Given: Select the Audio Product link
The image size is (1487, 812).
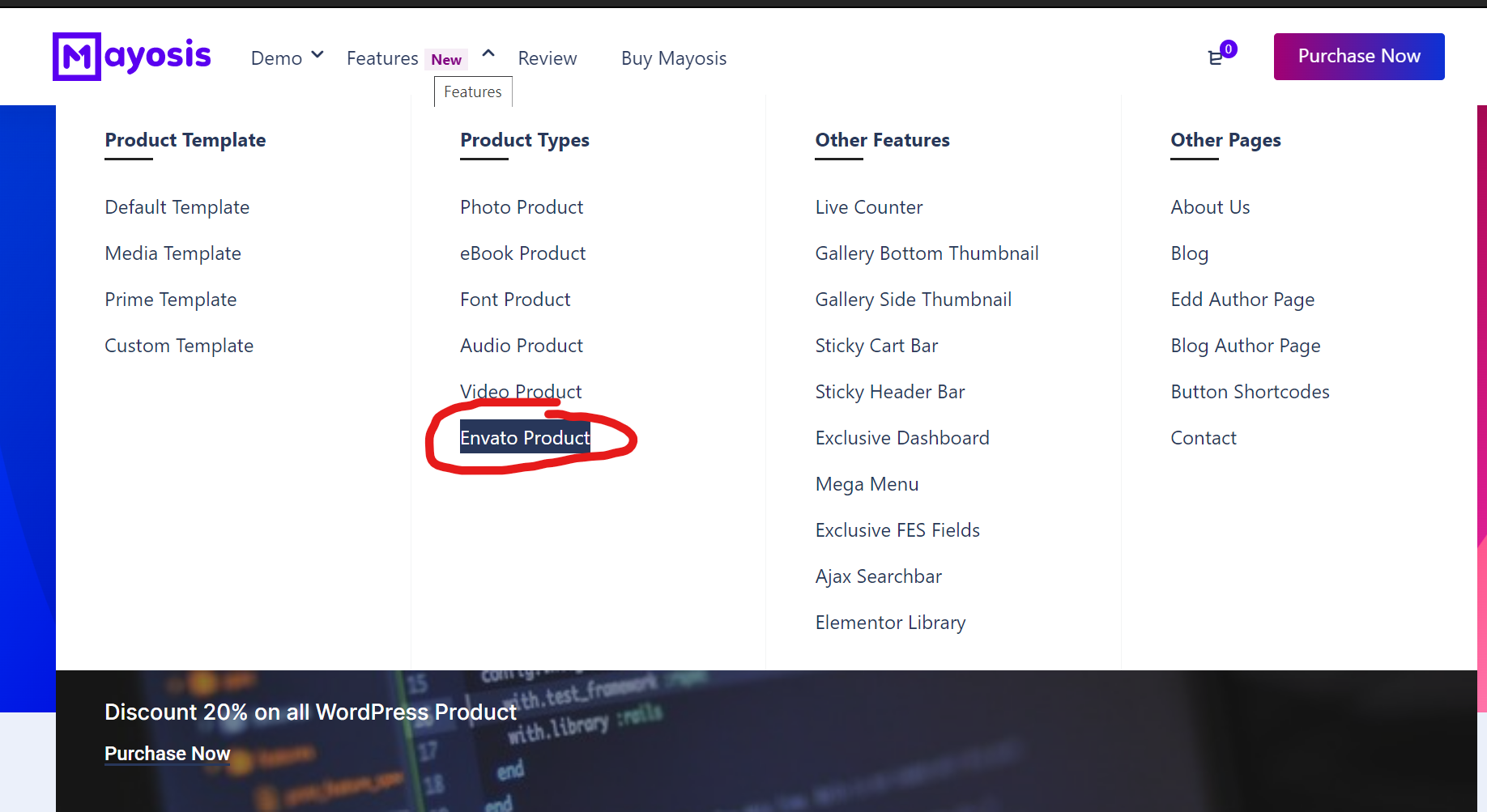Looking at the screenshot, I should point(522,346).
